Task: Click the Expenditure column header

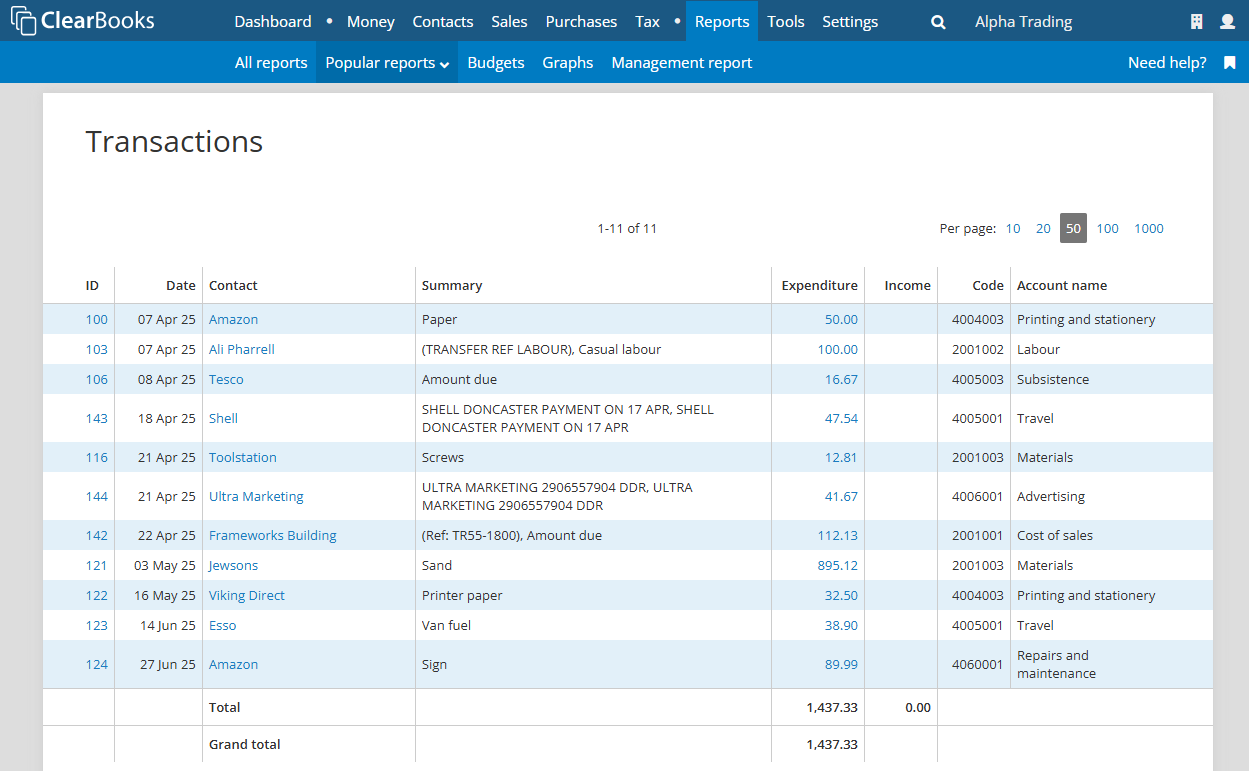Action: 819,286
